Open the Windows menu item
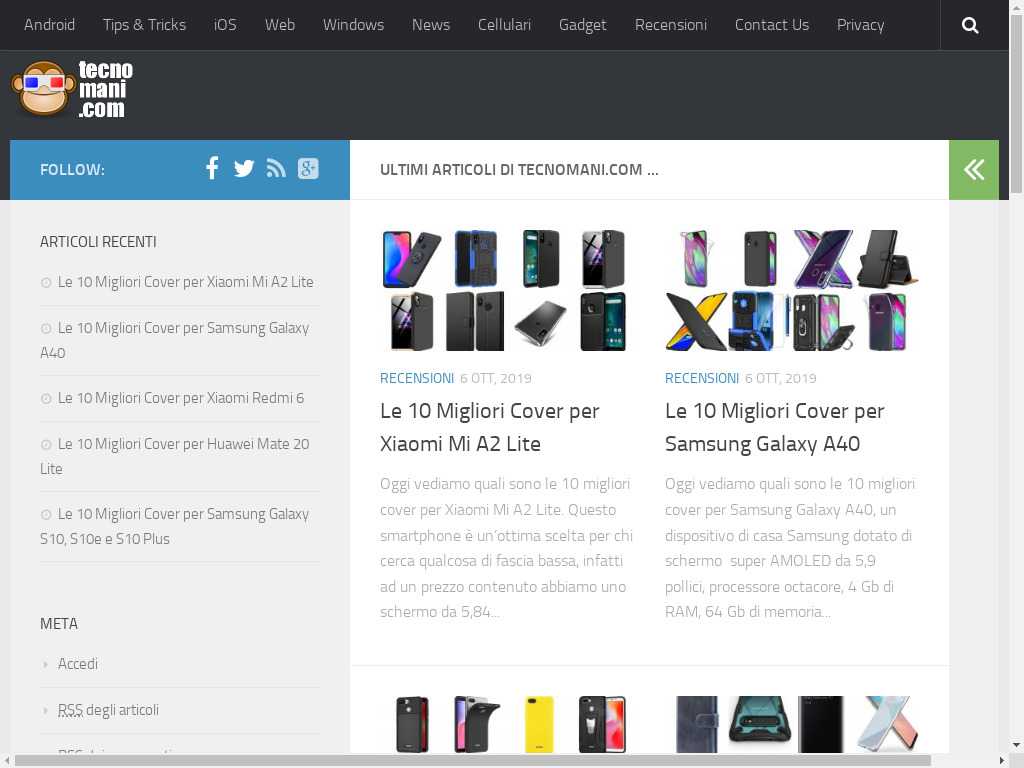 click(353, 25)
